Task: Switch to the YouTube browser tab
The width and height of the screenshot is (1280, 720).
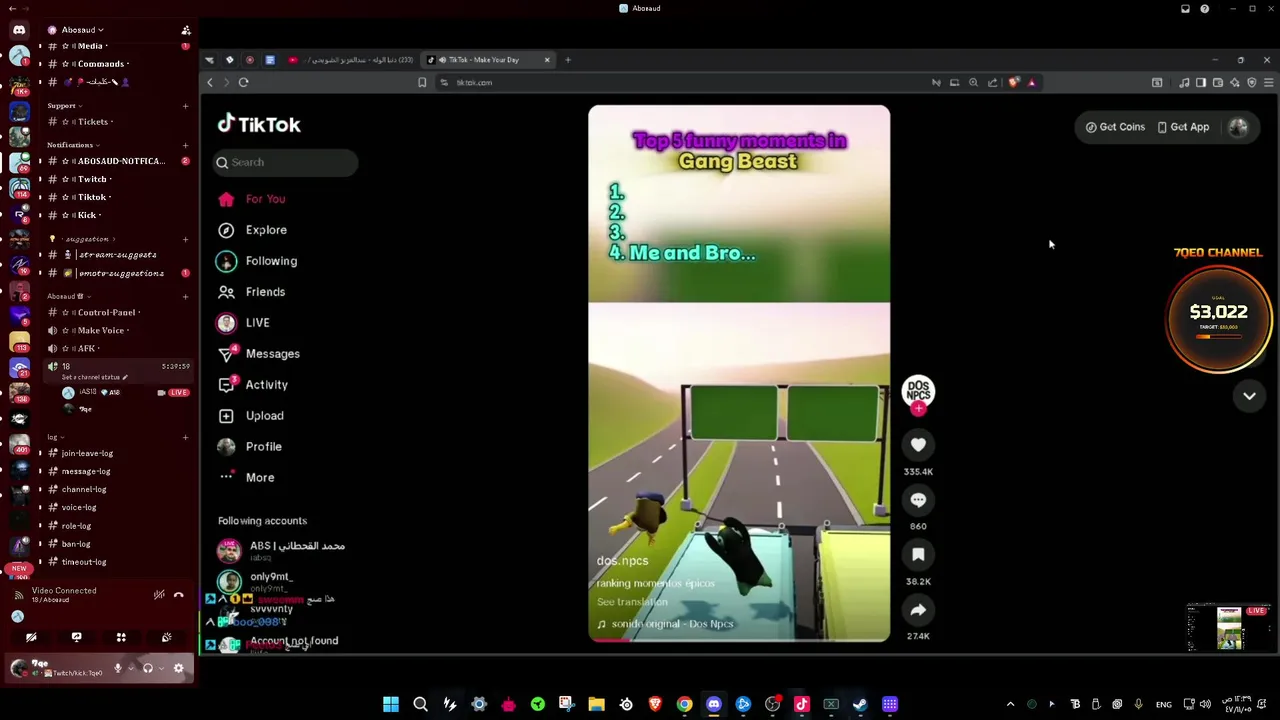Action: [x=350, y=60]
